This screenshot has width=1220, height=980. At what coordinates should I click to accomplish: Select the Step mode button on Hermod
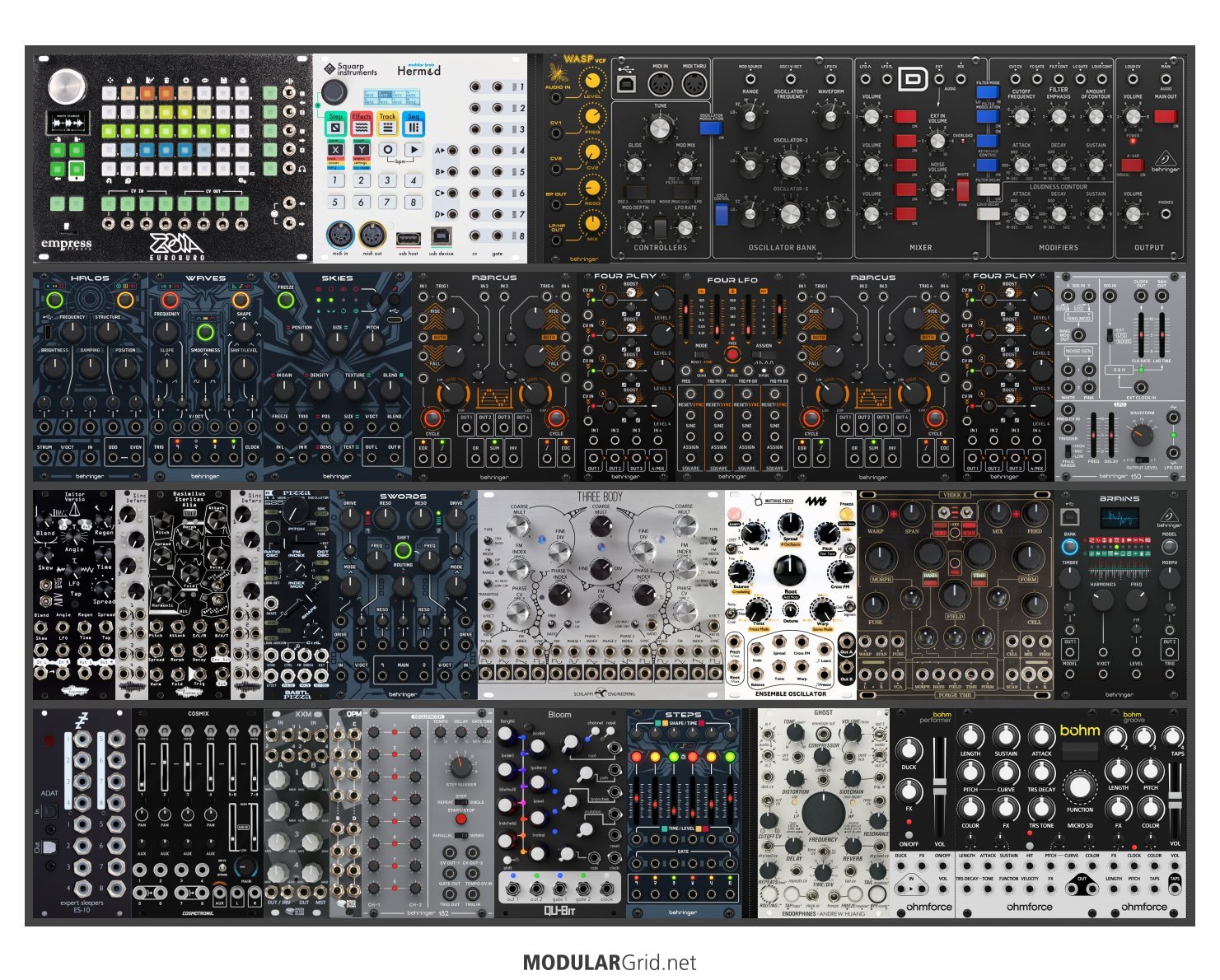335,124
